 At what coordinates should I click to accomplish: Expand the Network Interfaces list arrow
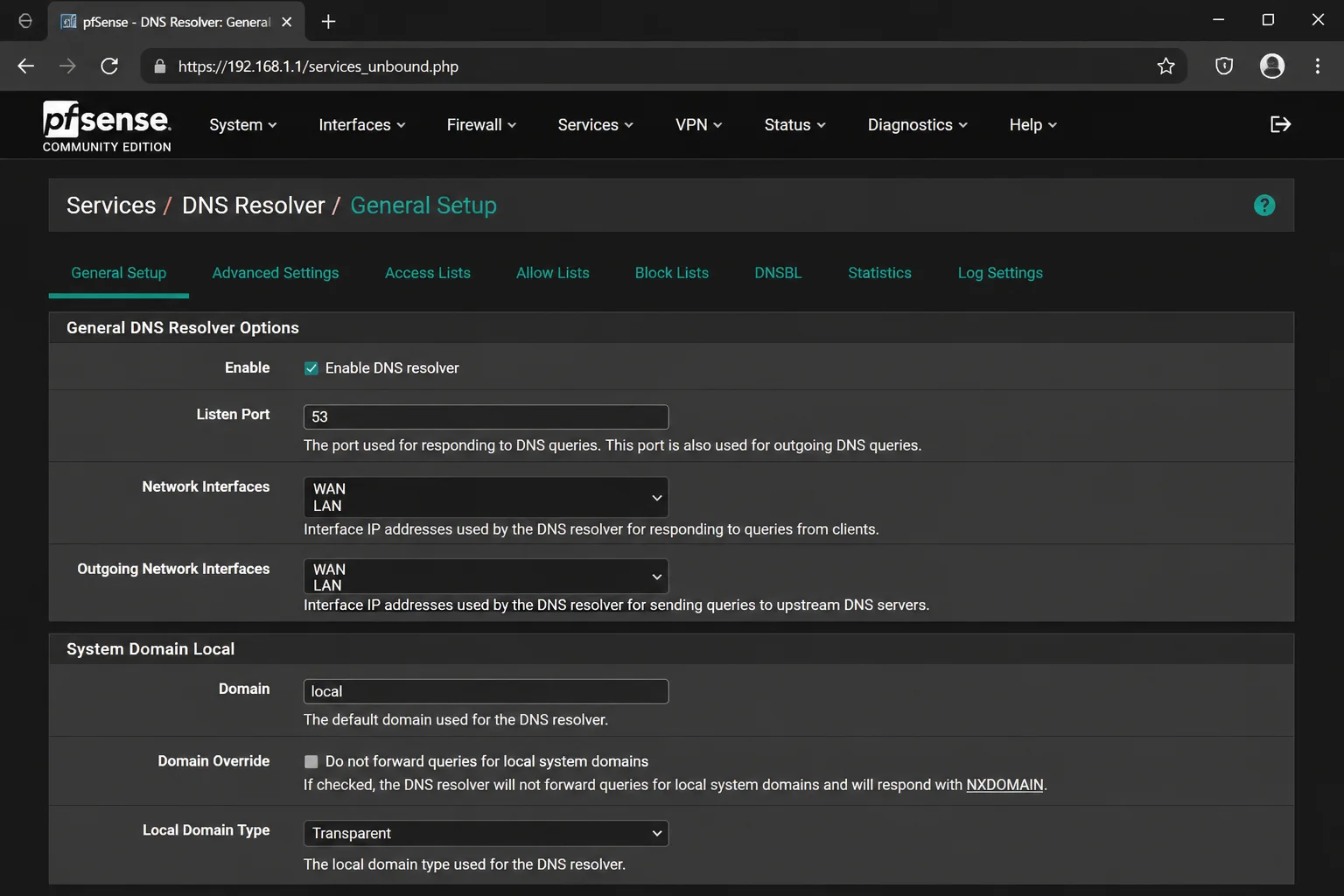(x=656, y=498)
